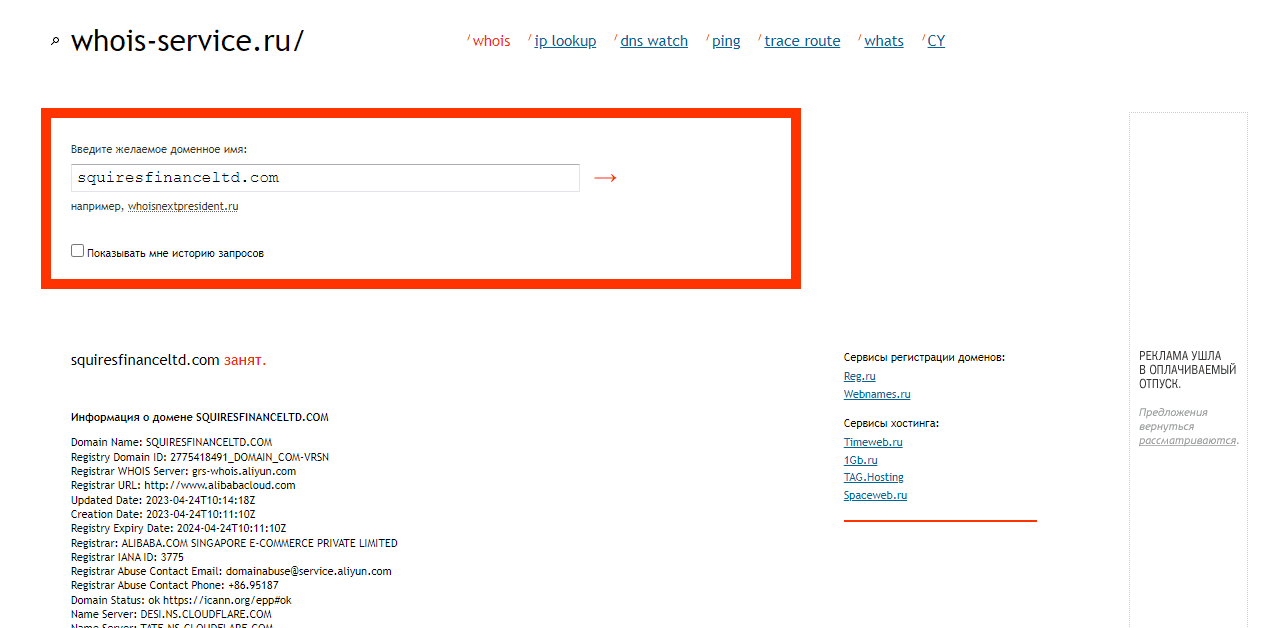Screen dimensions: 1276x628
Task: Open the whois tab
Action: [x=491, y=41]
